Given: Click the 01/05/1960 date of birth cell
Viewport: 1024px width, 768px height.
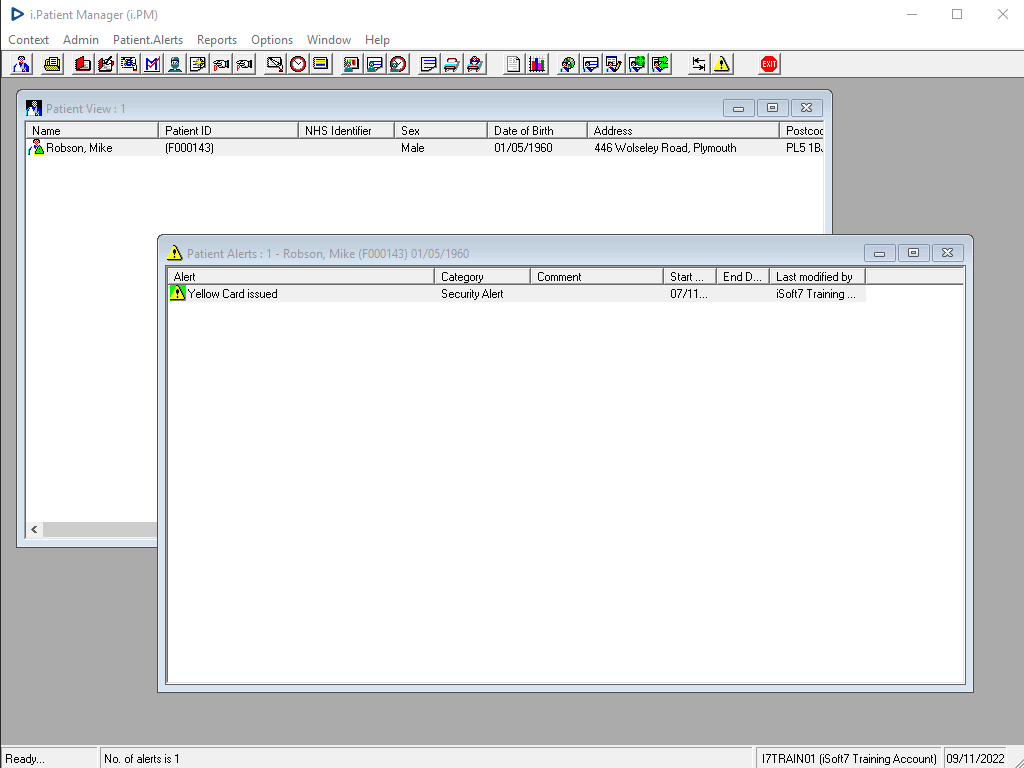Looking at the screenshot, I should (x=523, y=148).
